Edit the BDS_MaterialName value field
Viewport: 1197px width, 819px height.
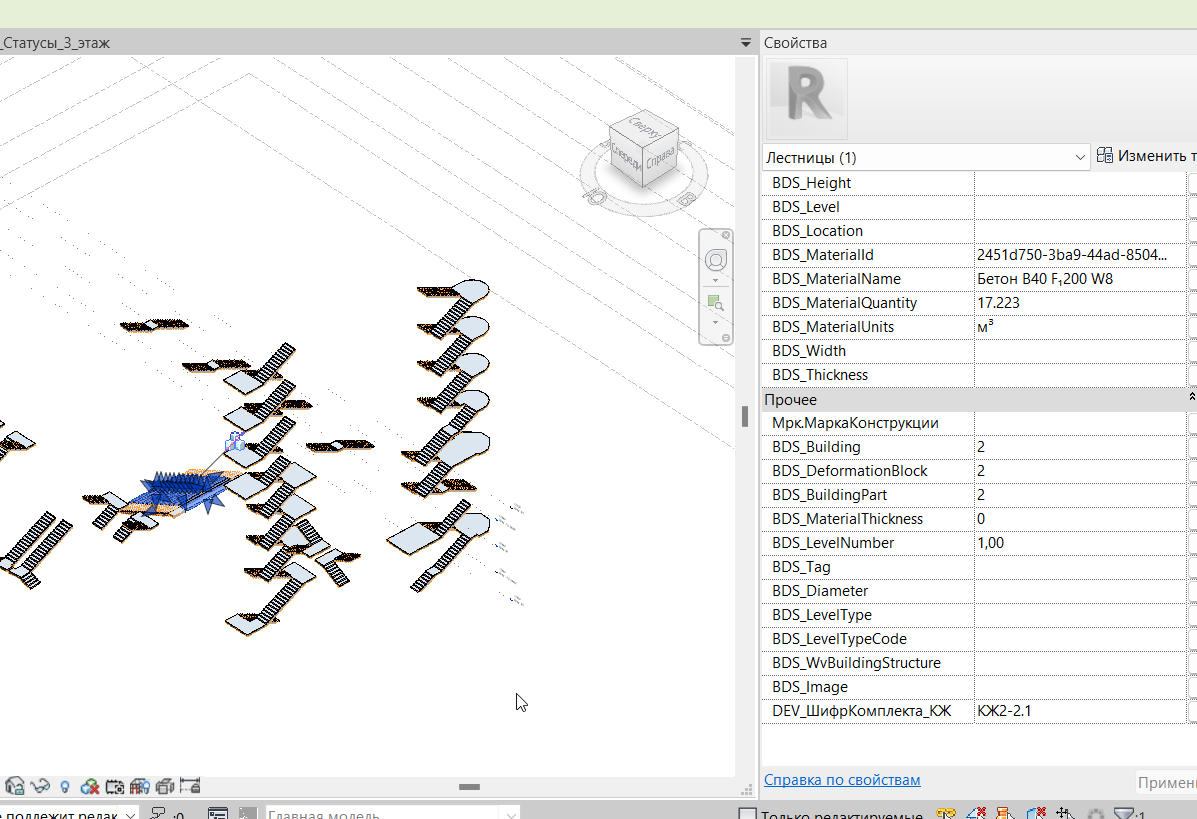point(1080,279)
